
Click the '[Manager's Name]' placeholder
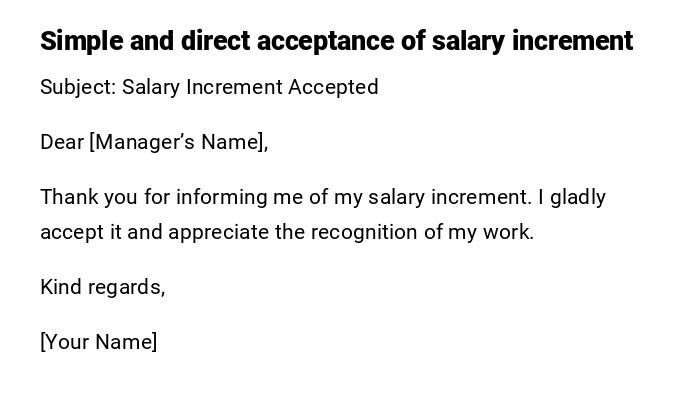pyautogui.click(x=178, y=142)
